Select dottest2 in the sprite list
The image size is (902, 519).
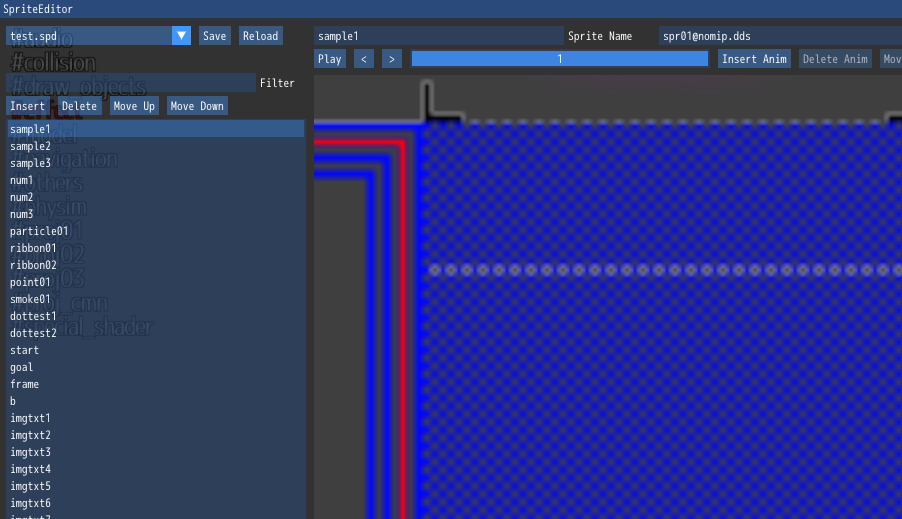pos(155,333)
